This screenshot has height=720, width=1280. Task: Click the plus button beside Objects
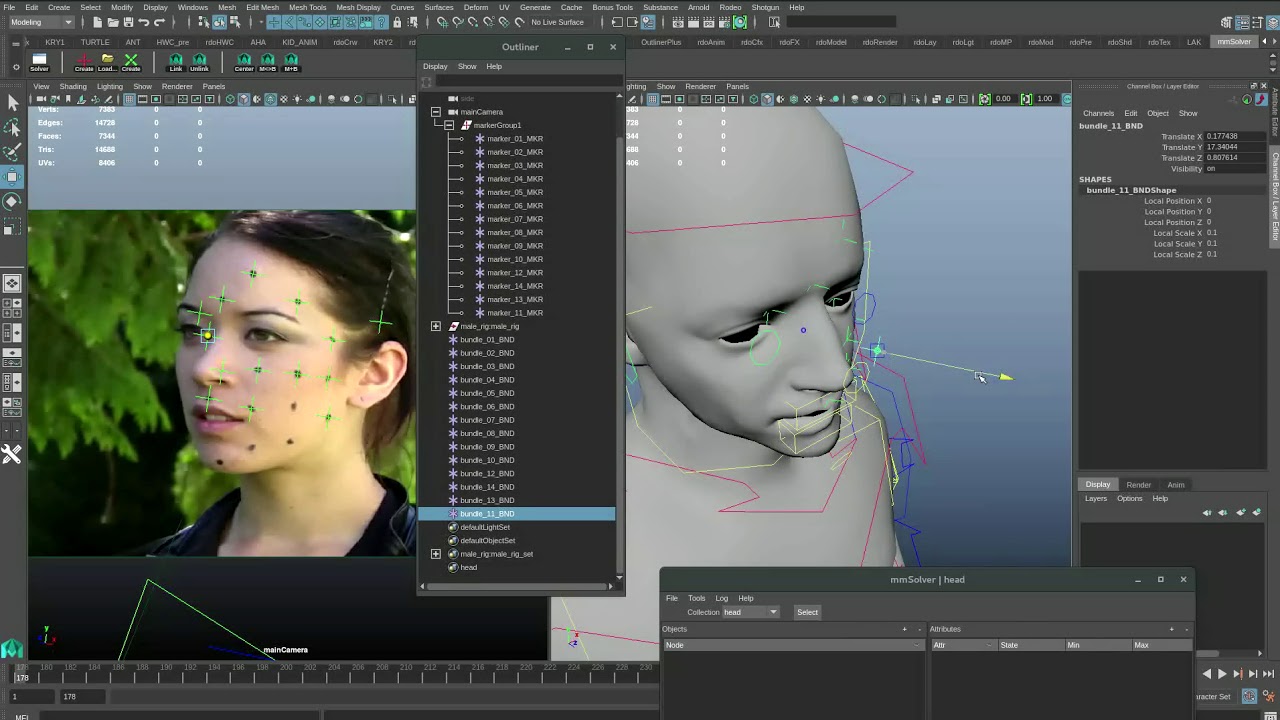point(904,629)
